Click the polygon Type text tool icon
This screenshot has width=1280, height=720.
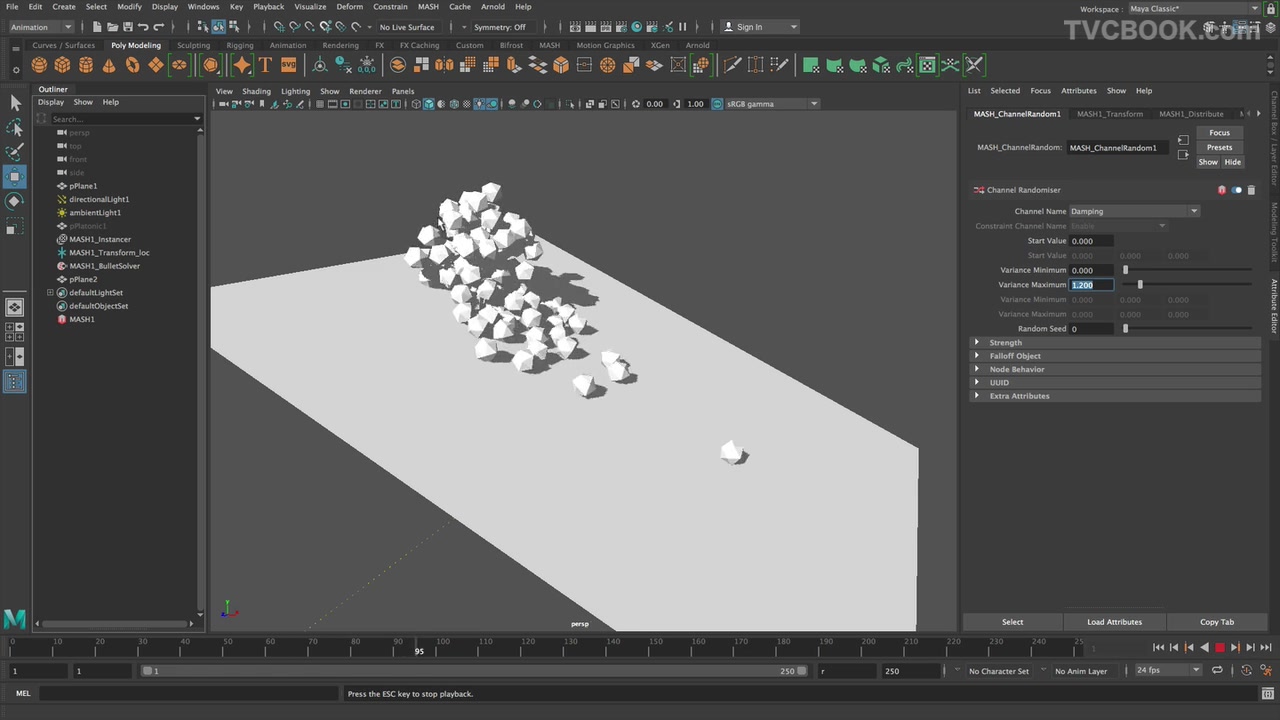(x=265, y=65)
